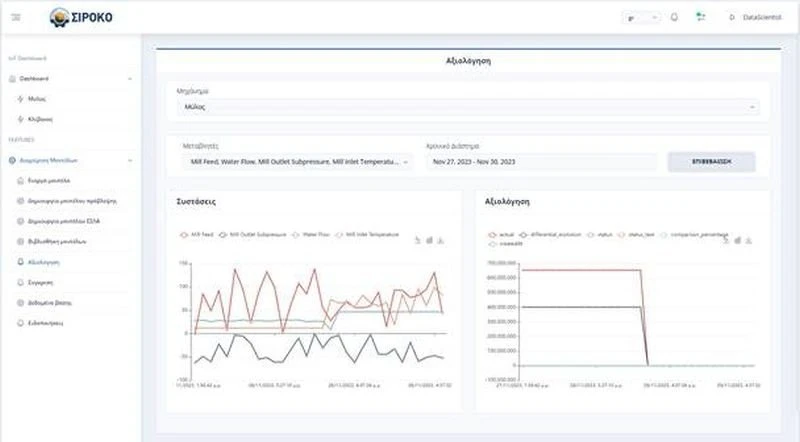Click the hamburger menu icon beside the logo
800x442 pixels.
[x=15, y=17]
